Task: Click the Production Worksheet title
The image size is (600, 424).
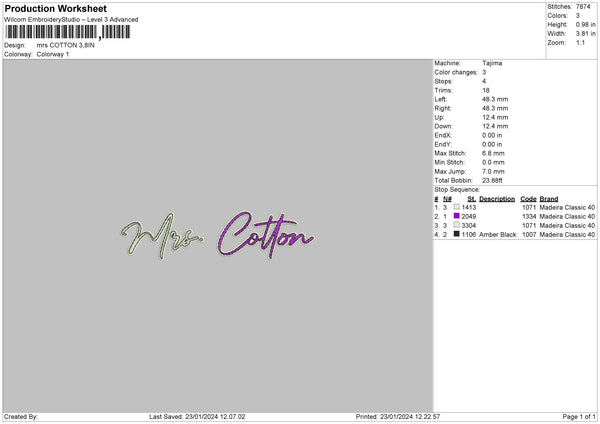Action: [x=55, y=8]
